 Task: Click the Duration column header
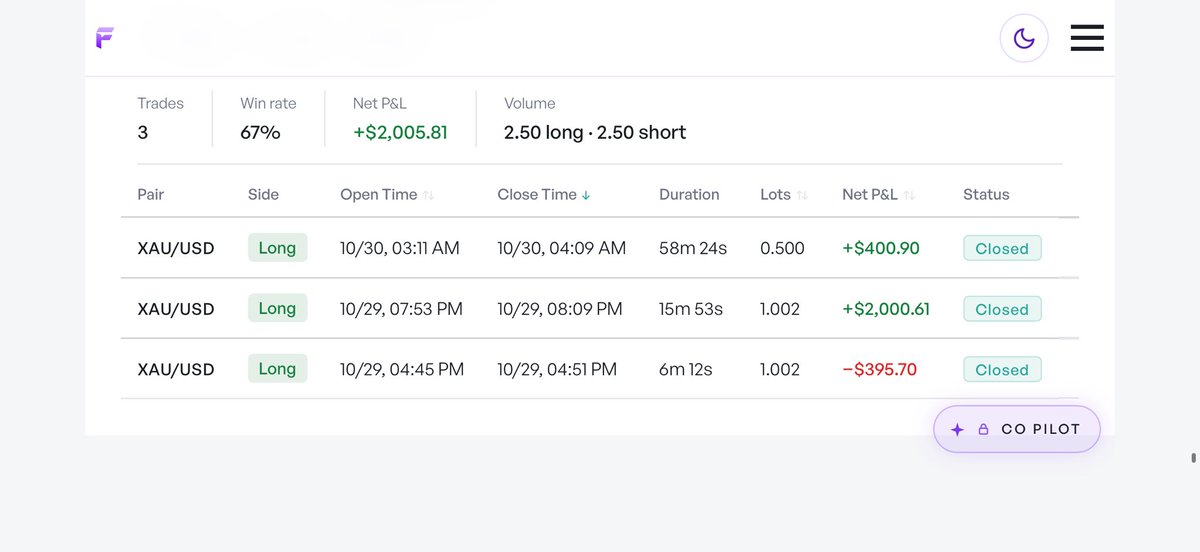[689, 194]
